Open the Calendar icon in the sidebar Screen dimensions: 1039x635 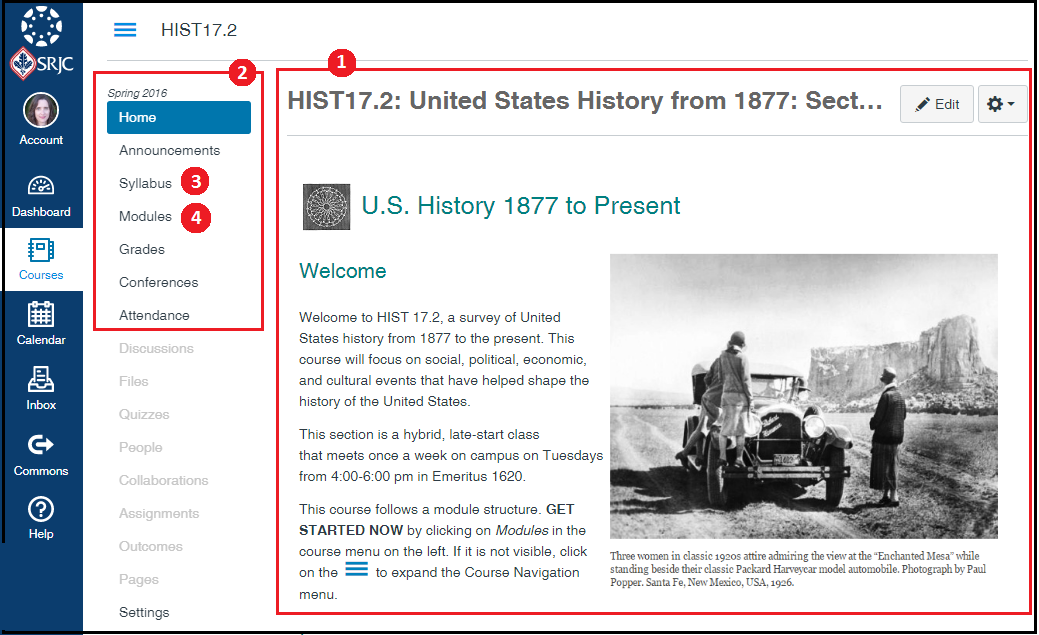pyautogui.click(x=41, y=315)
